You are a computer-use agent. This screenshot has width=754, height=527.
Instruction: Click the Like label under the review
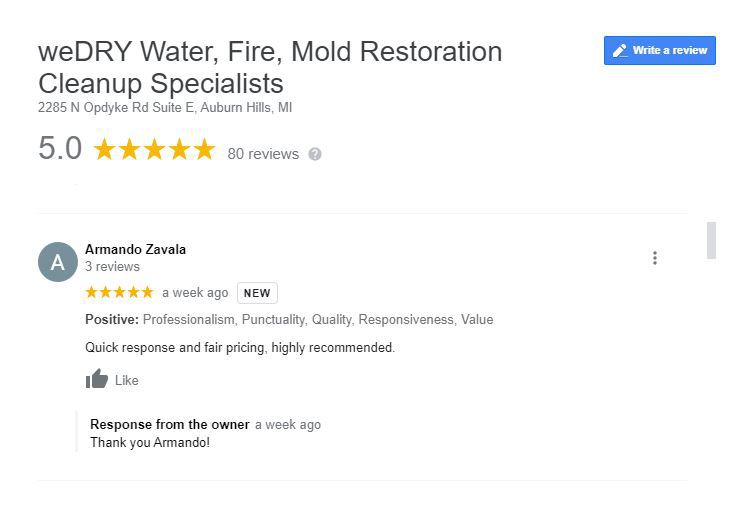(x=126, y=380)
